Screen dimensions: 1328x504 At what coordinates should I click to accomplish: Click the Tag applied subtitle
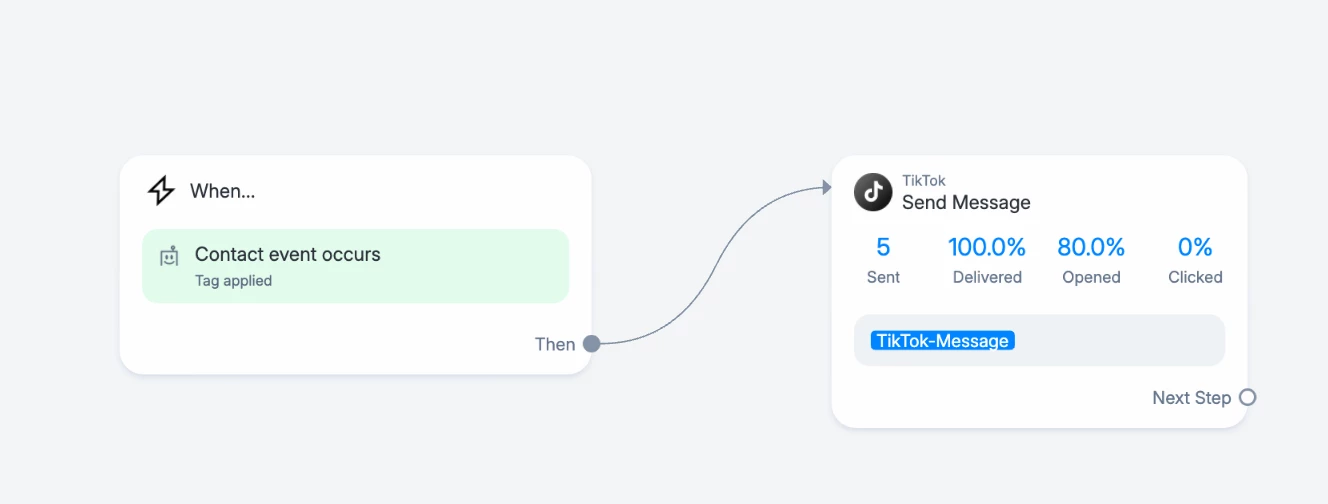pyautogui.click(x=233, y=281)
